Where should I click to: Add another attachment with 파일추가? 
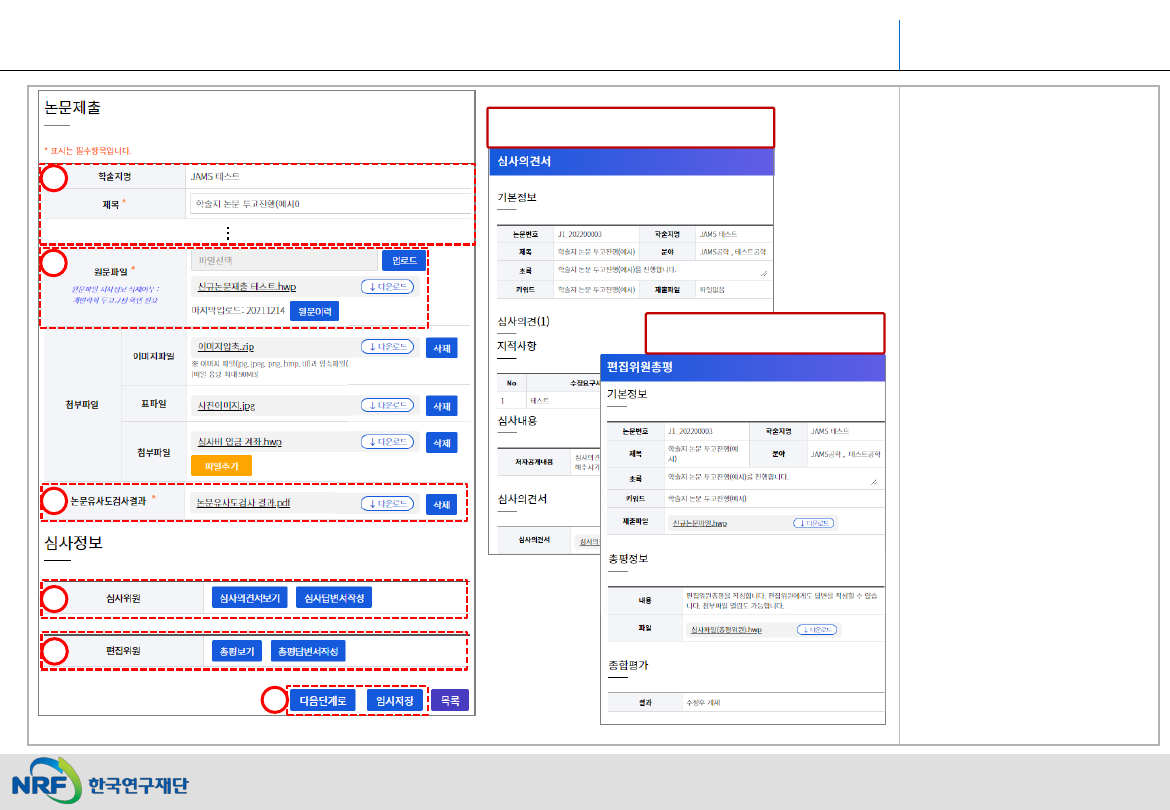click(221, 465)
